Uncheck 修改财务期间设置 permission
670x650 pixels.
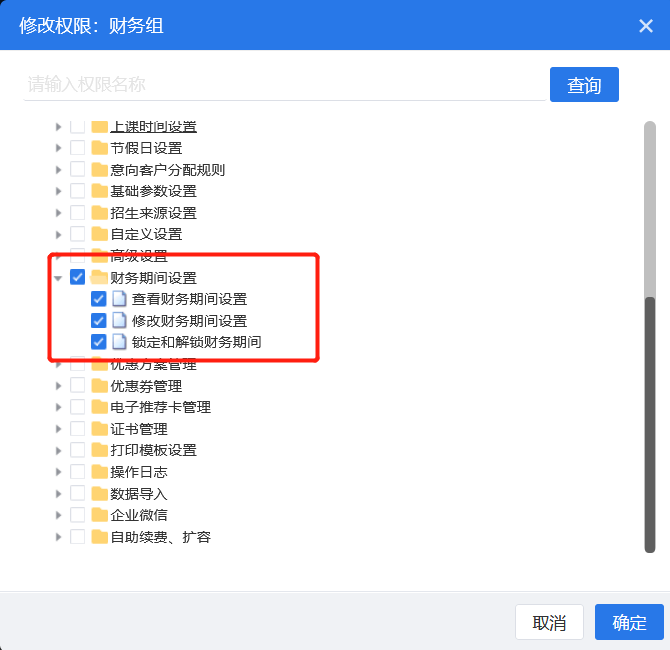coord(98,320)
